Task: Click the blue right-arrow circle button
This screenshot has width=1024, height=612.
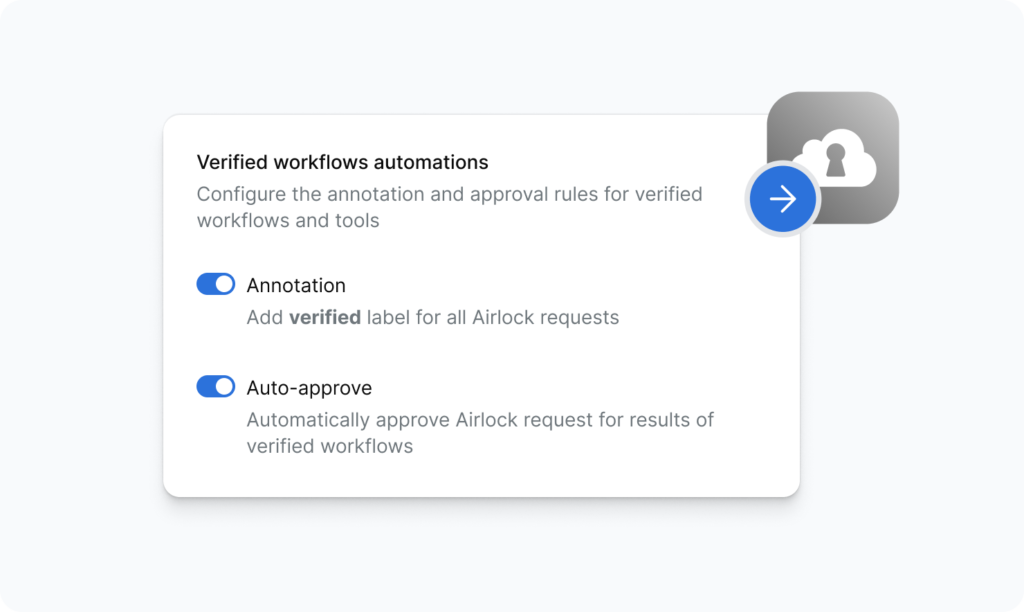Action: point(782,200)
